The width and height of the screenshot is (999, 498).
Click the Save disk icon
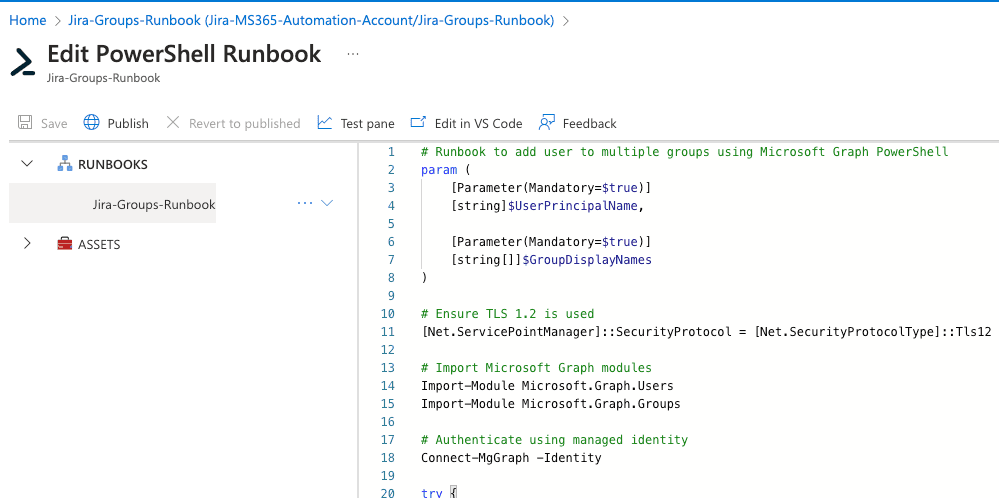click(25, 123)
